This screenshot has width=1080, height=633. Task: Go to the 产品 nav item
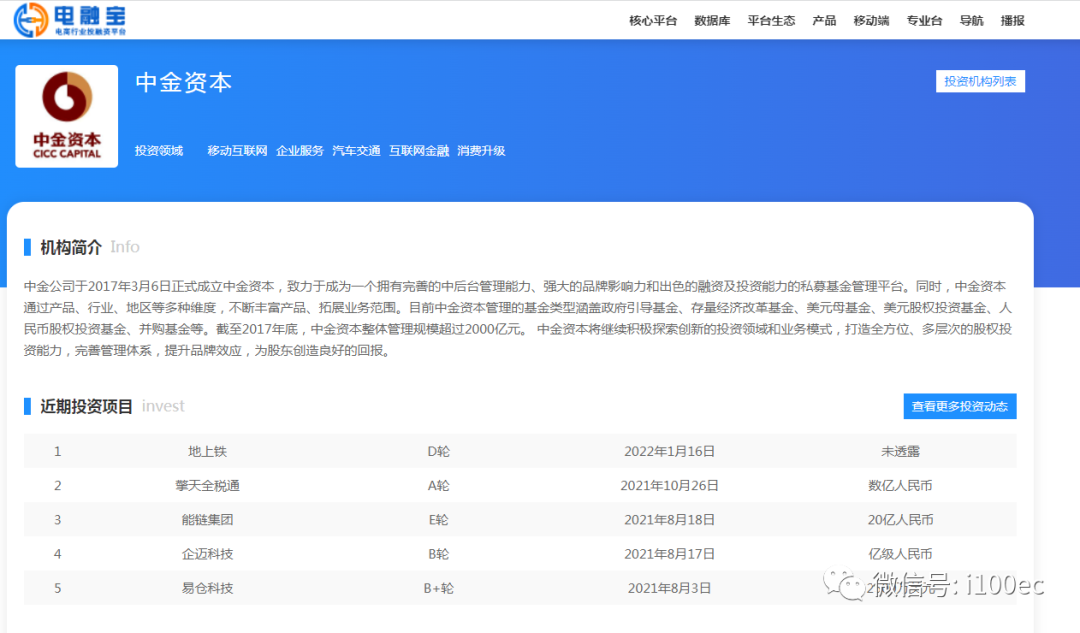824,21
